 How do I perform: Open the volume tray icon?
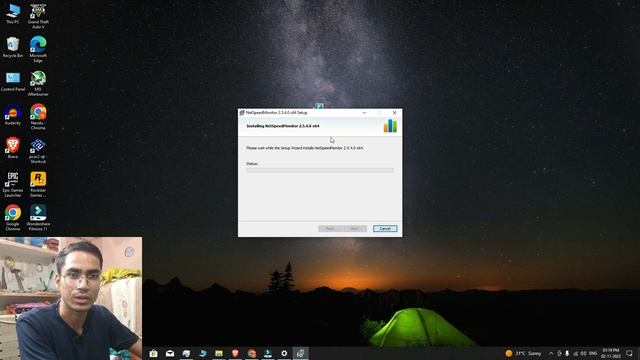click(x=584, y=353)
